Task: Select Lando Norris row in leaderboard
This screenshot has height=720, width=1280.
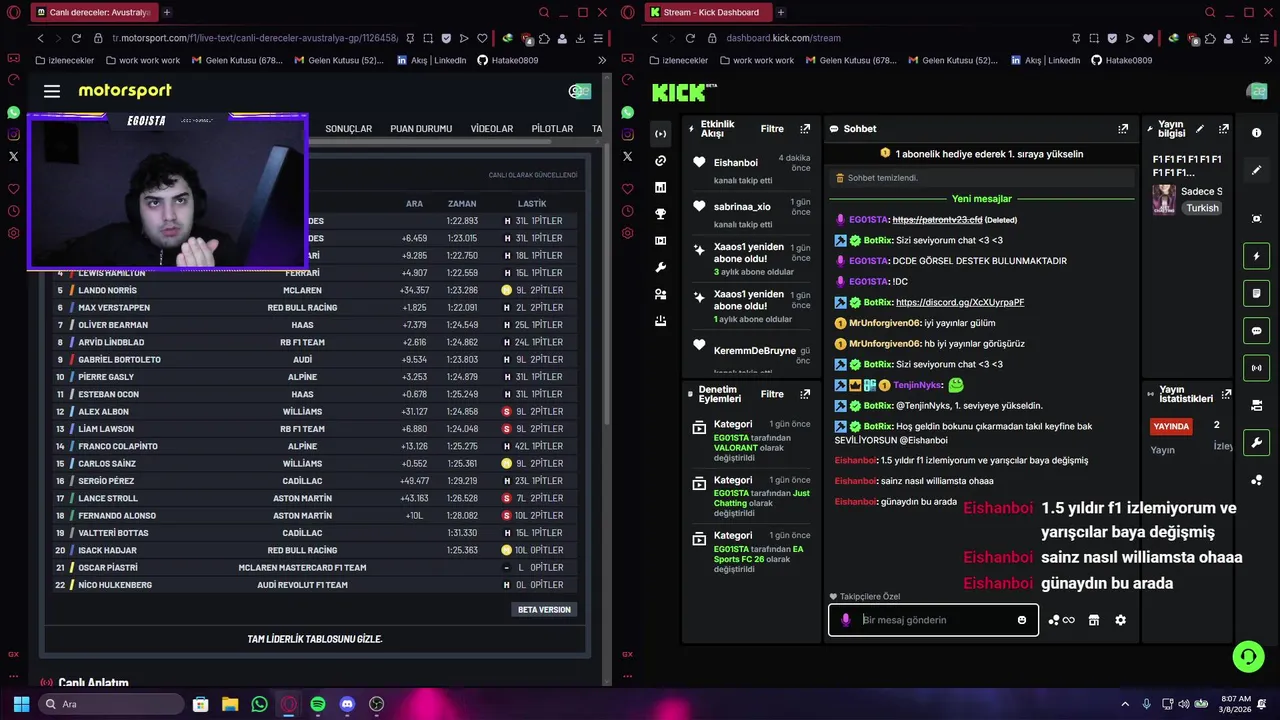Action: point(315,290)
